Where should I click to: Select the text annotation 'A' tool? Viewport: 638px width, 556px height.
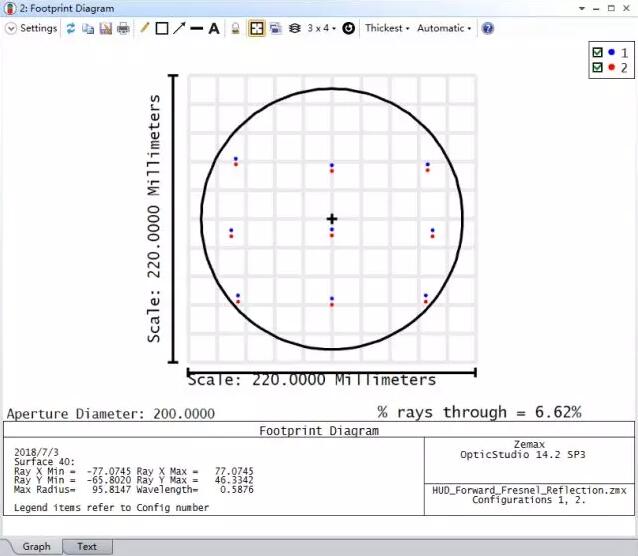click(213, 28)
